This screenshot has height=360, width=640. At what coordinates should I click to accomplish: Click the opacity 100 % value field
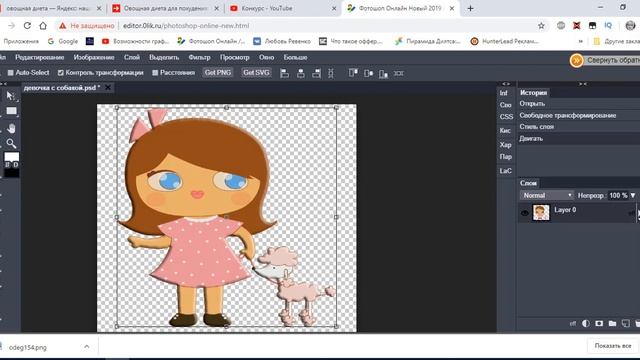coord(618,196)
